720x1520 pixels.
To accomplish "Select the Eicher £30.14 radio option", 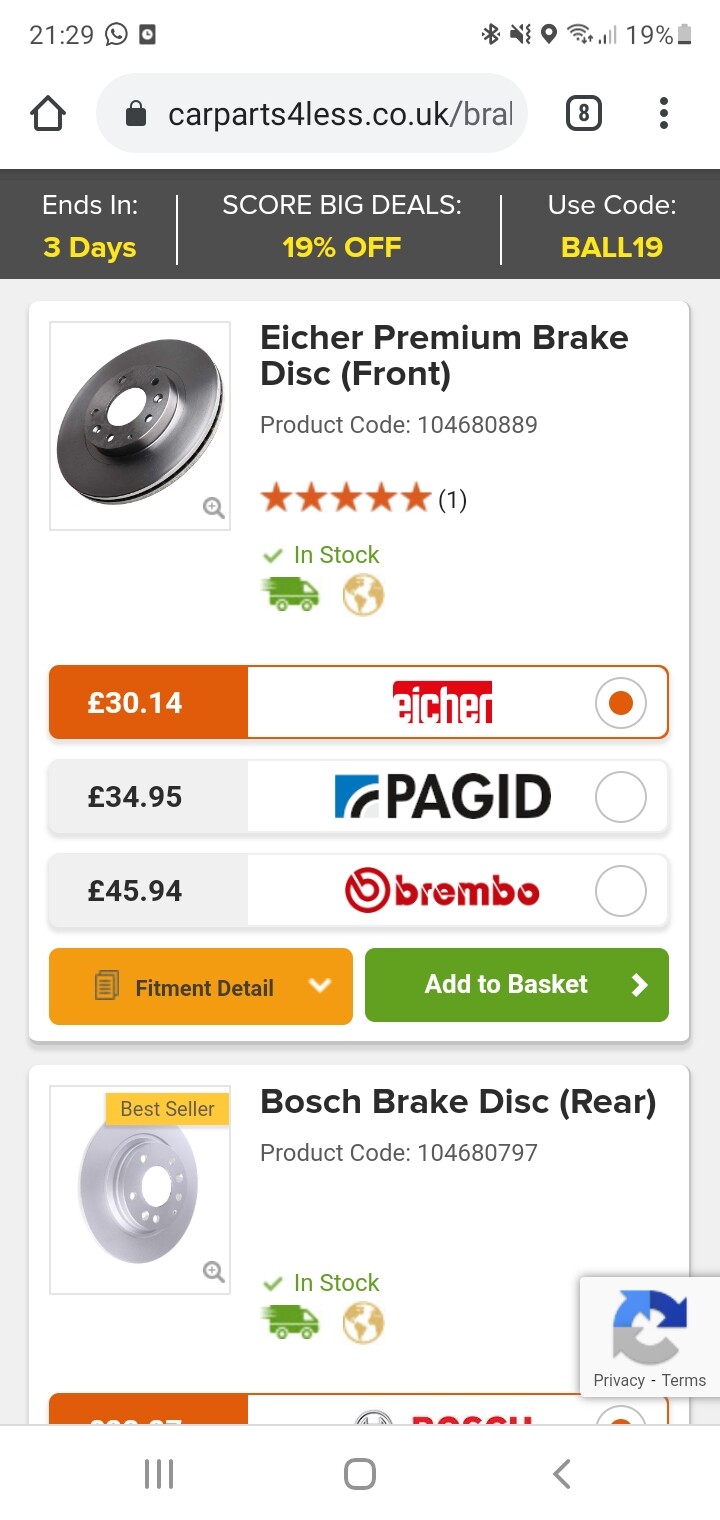I will coord(620,703).
